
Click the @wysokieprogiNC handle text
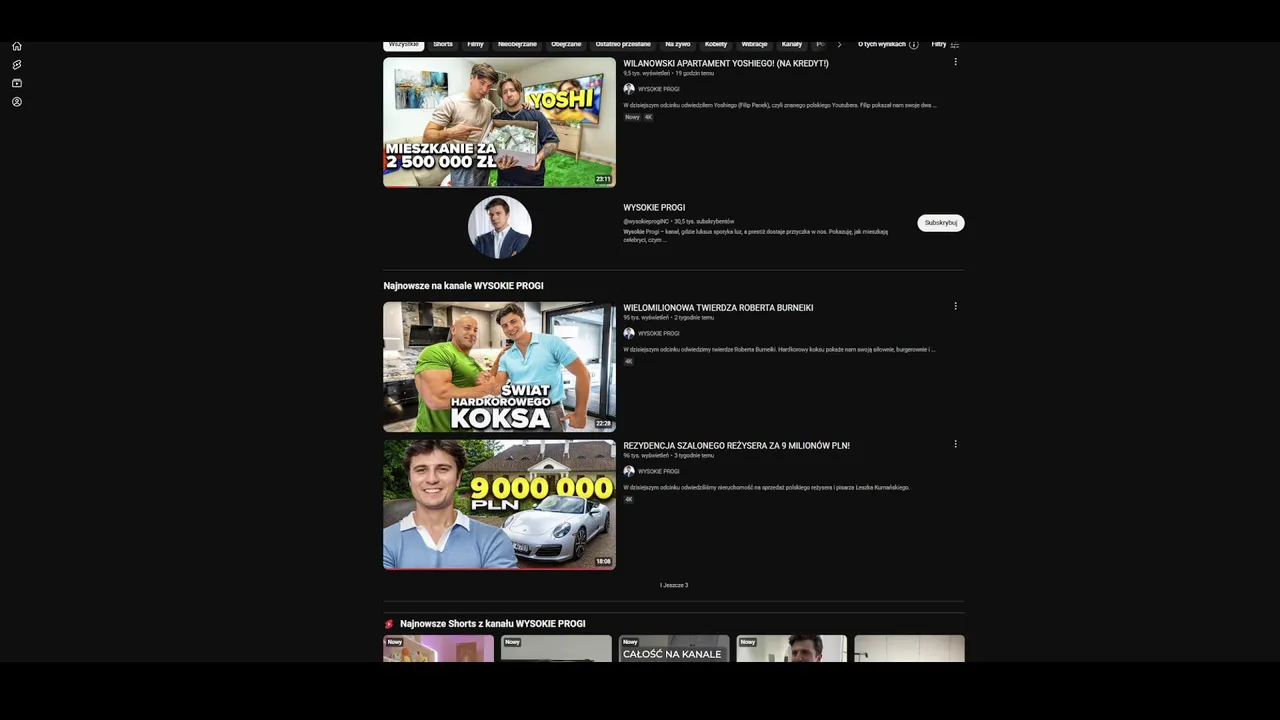[646, 221]
